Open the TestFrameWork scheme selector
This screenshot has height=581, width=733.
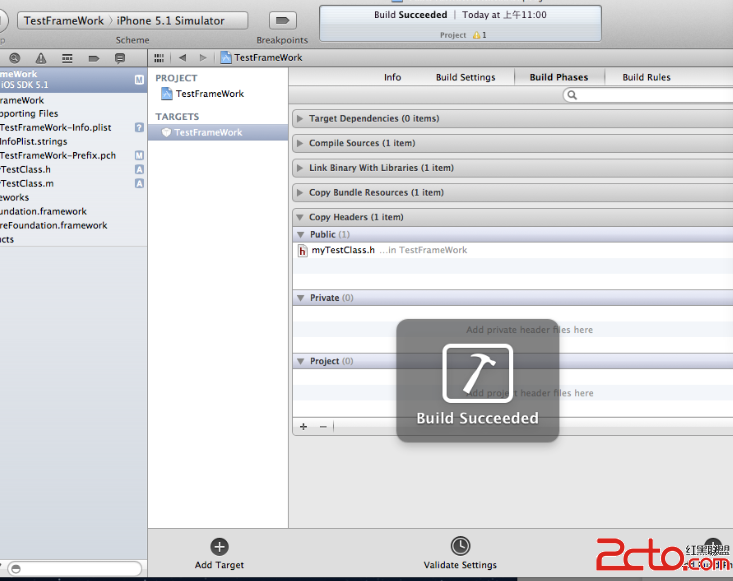click(x=63, y=21)
